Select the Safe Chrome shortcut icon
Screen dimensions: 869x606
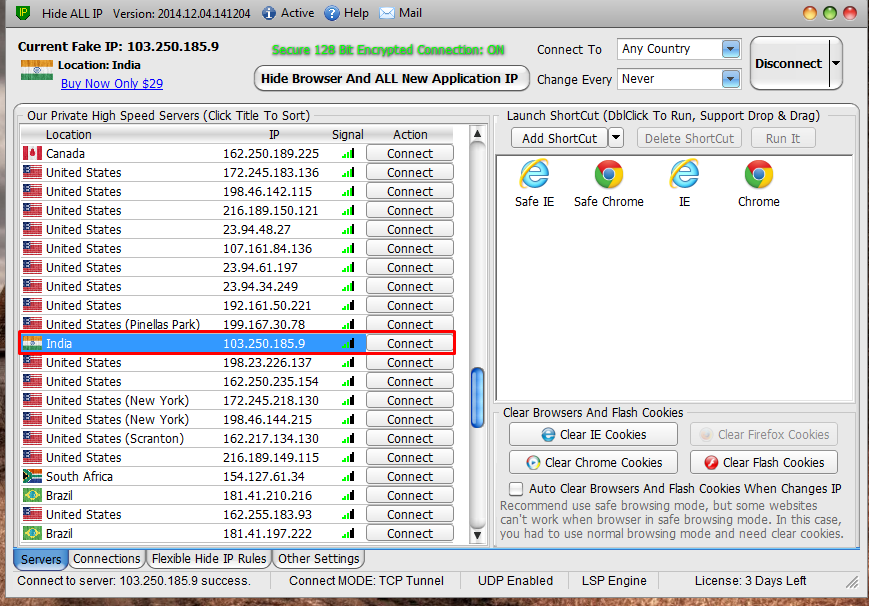tap(609, 174)
